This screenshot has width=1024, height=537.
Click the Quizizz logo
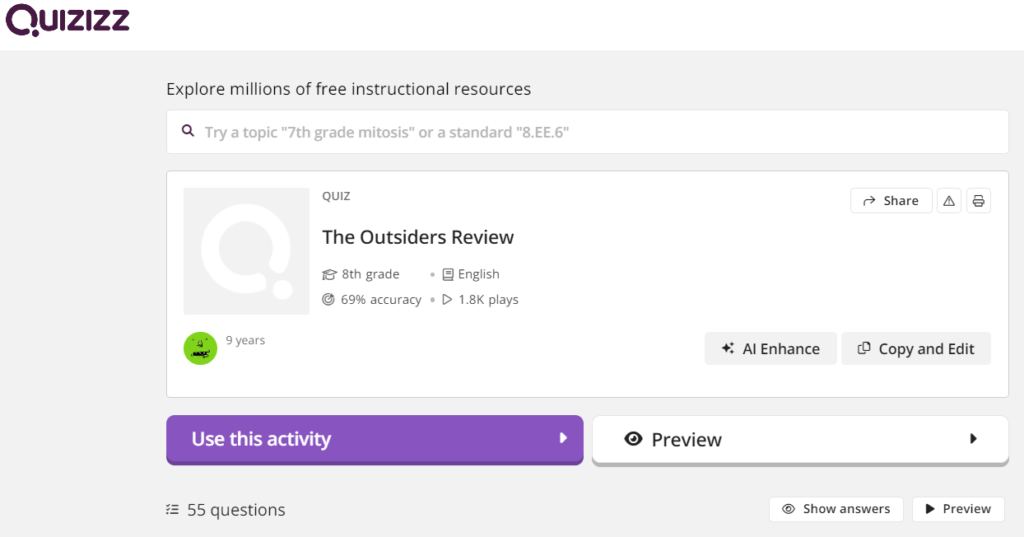(67, 19)
